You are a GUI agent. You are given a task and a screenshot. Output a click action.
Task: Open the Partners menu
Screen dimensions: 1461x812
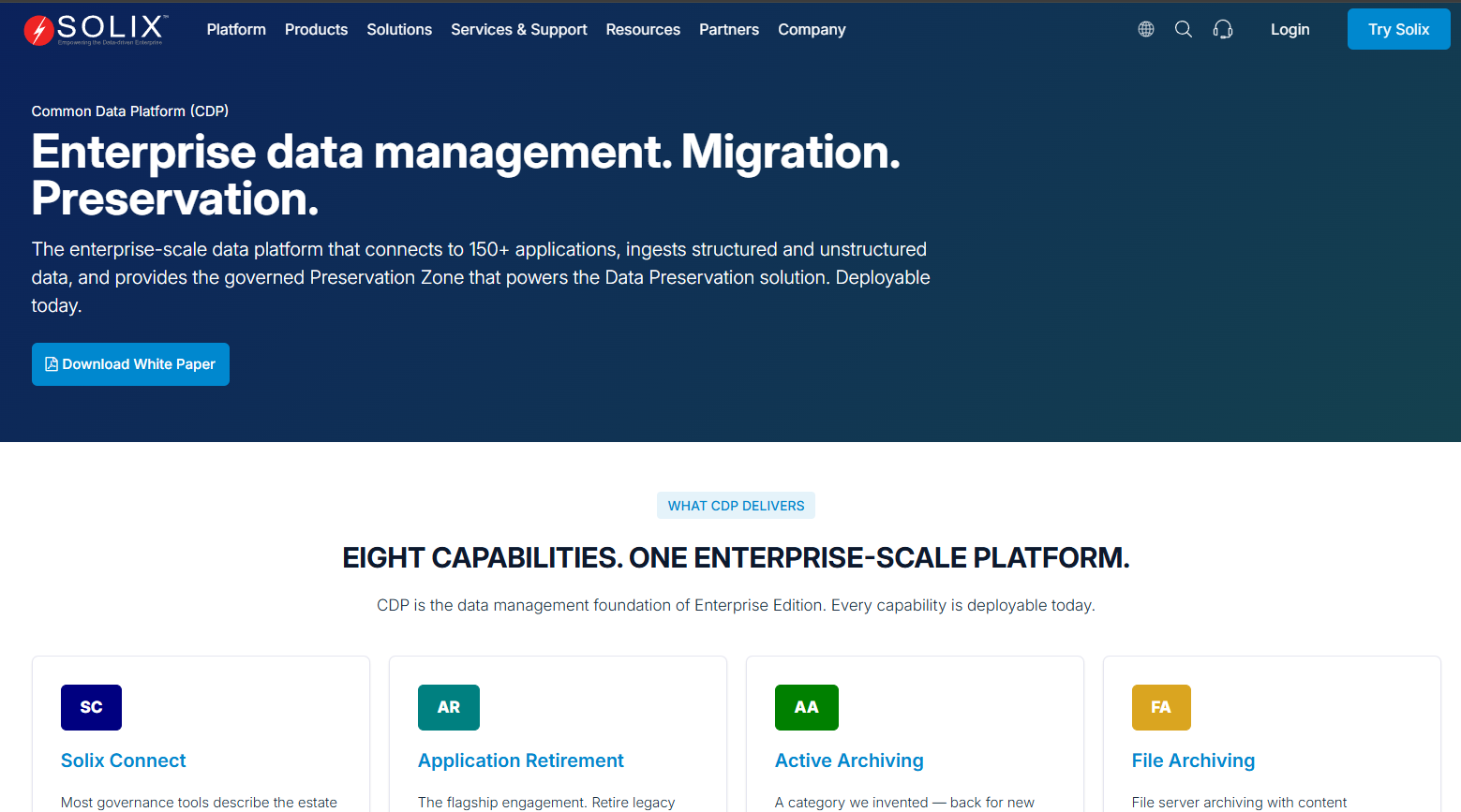point(729,29)
